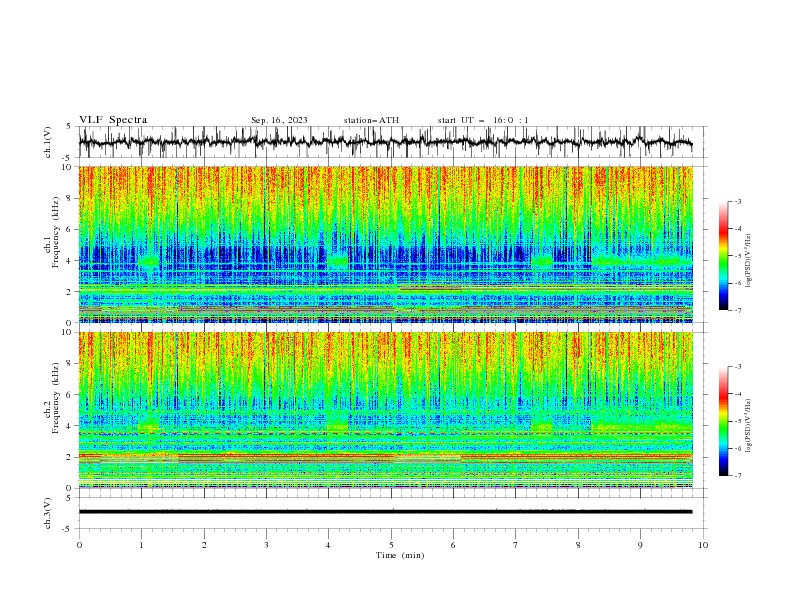Image resolution: width=792 pixels, height=612 pixels.
Task: Click the "10" tick of ch.2 frequency axis
Action: [67, 332]
